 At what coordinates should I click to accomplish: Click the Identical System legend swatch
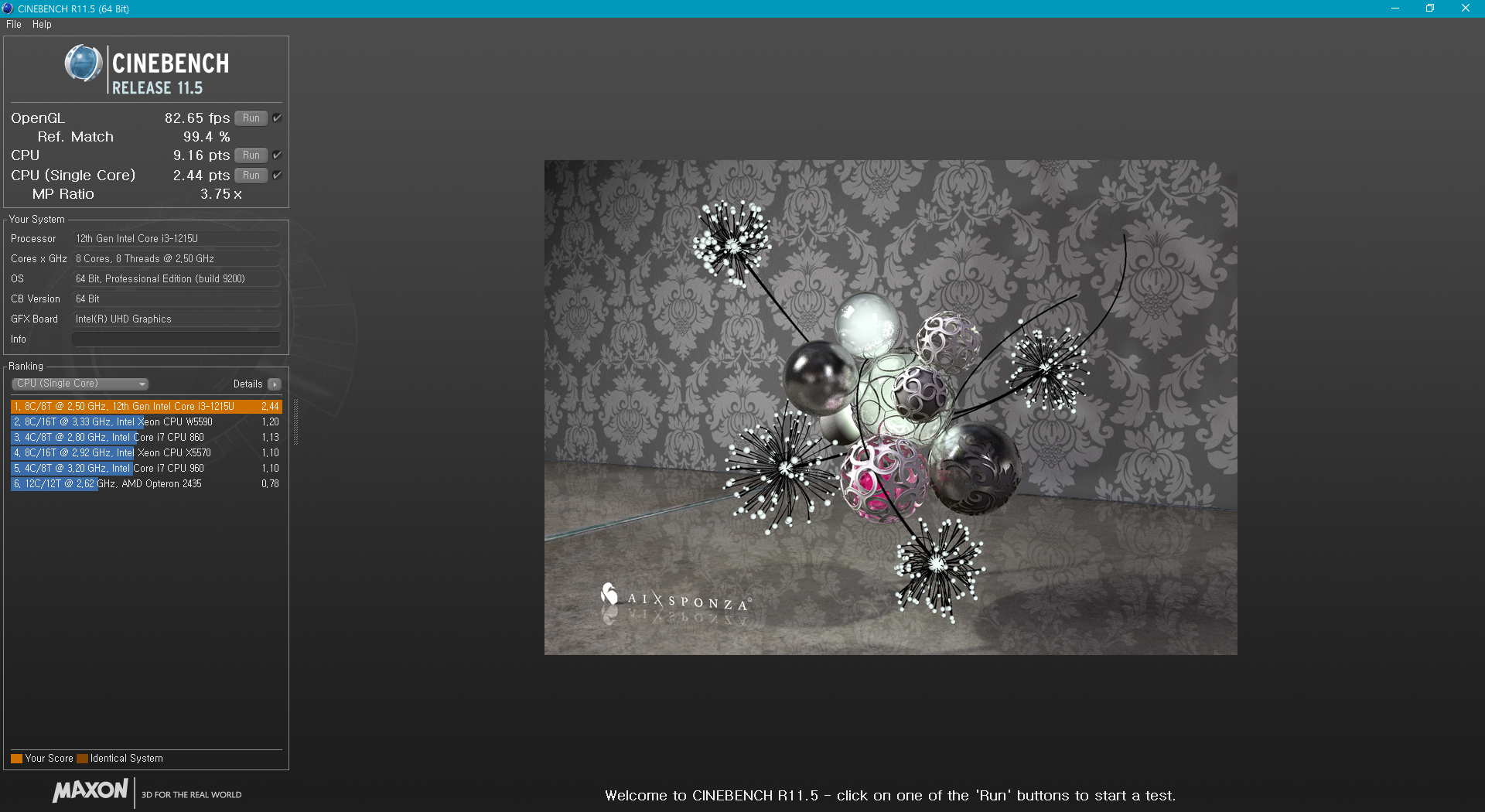point(82,759)
